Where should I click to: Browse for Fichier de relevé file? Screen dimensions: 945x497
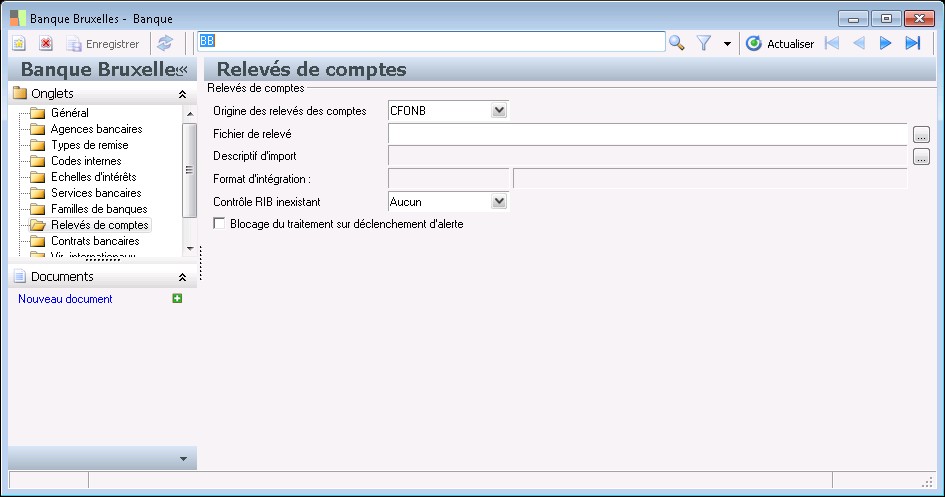click(x=921, y=134)
